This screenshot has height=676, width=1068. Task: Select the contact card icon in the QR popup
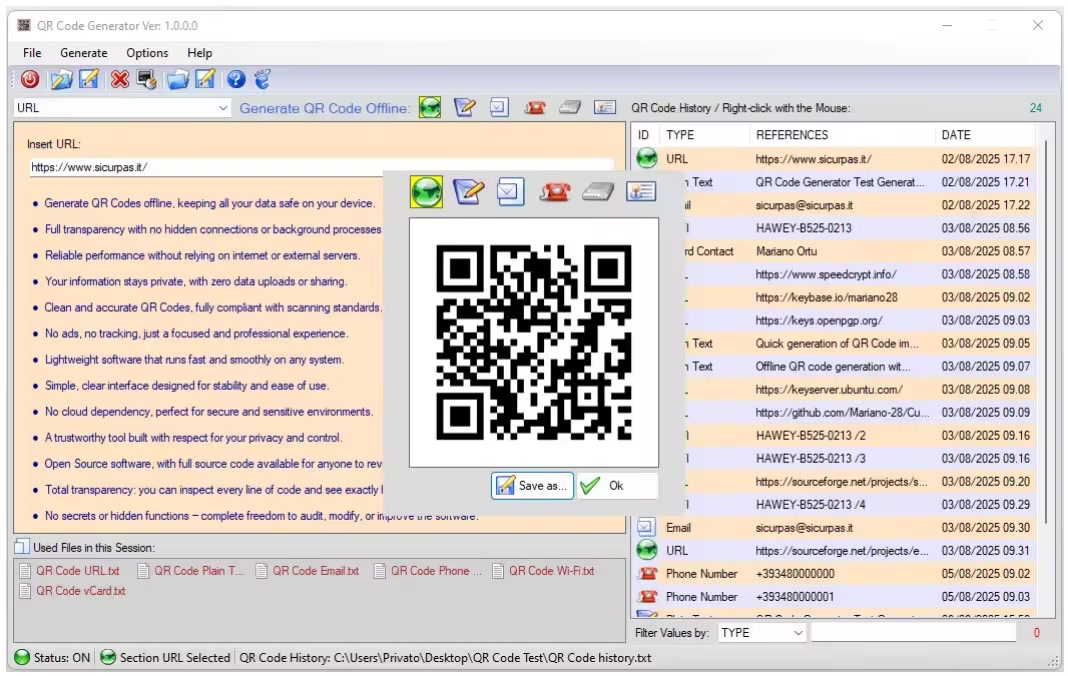tap(641, 191)
